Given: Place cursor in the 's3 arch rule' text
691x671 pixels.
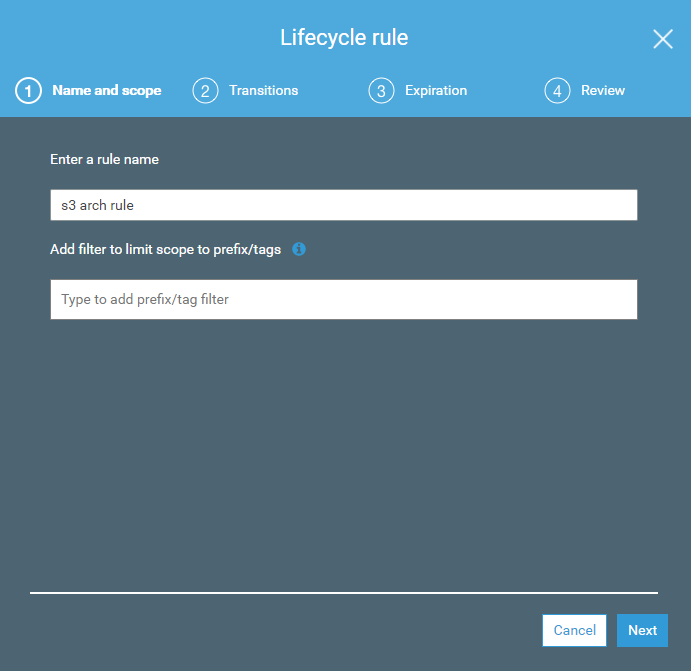Looking at the screenshot, I should 97,205.
